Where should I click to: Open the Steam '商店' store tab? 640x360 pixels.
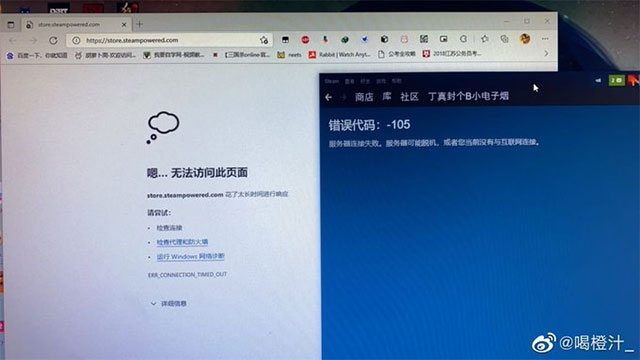coord(364,97)
